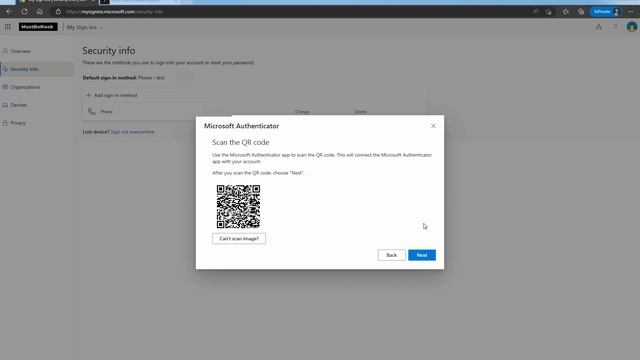Open browser Settings and more ellipsis

631,12
